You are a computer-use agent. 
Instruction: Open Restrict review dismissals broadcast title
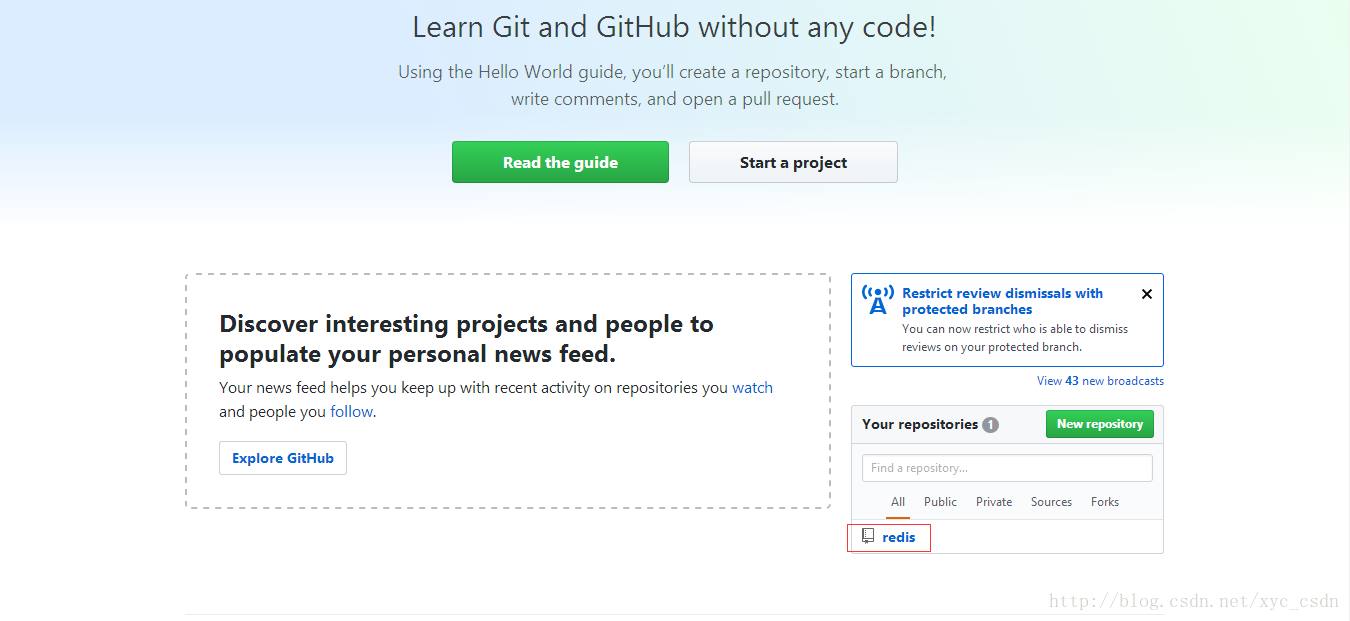pyautogui.click(x=1002, y=301)
